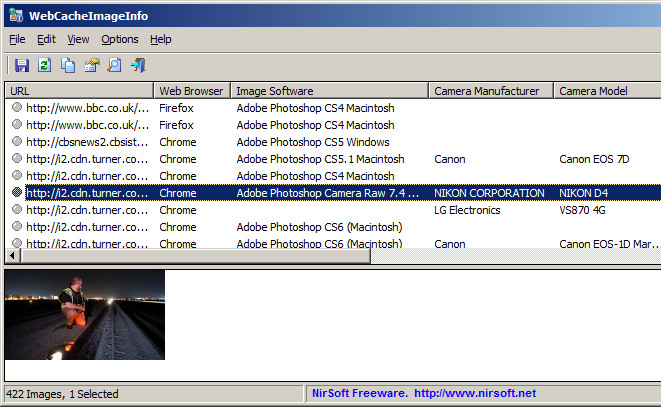Sort by the Image Software column header
661x407 pixels.
click(x=330, y=91)
